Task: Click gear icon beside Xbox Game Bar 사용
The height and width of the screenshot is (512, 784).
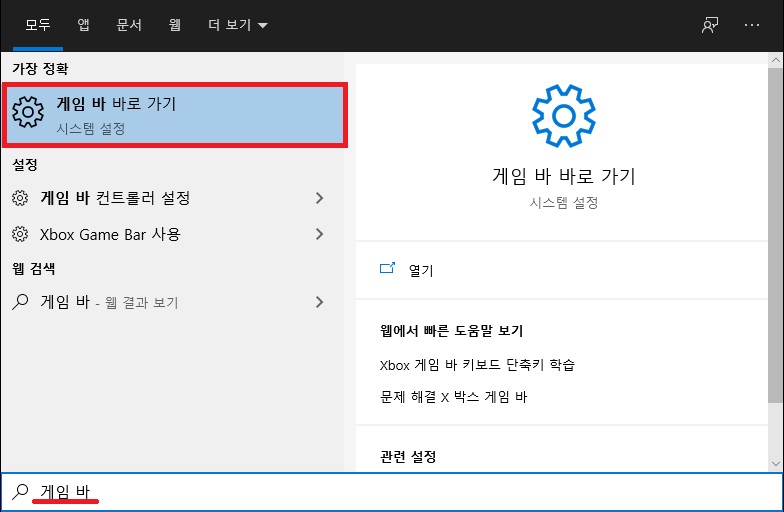Action: [20, 234]
